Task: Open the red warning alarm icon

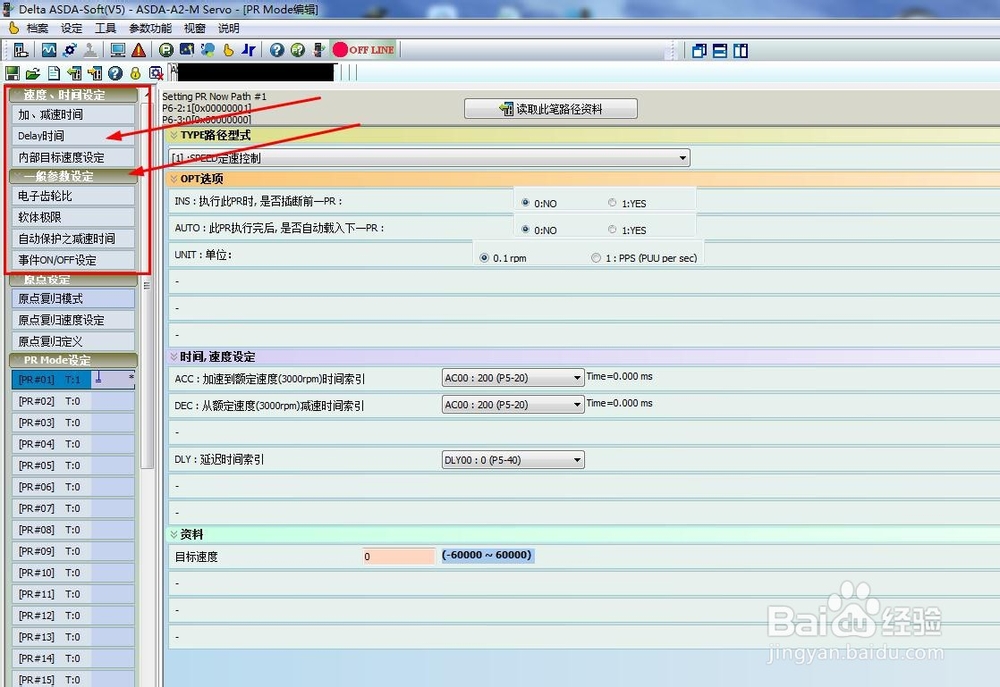Action: (x=138, y=50)
